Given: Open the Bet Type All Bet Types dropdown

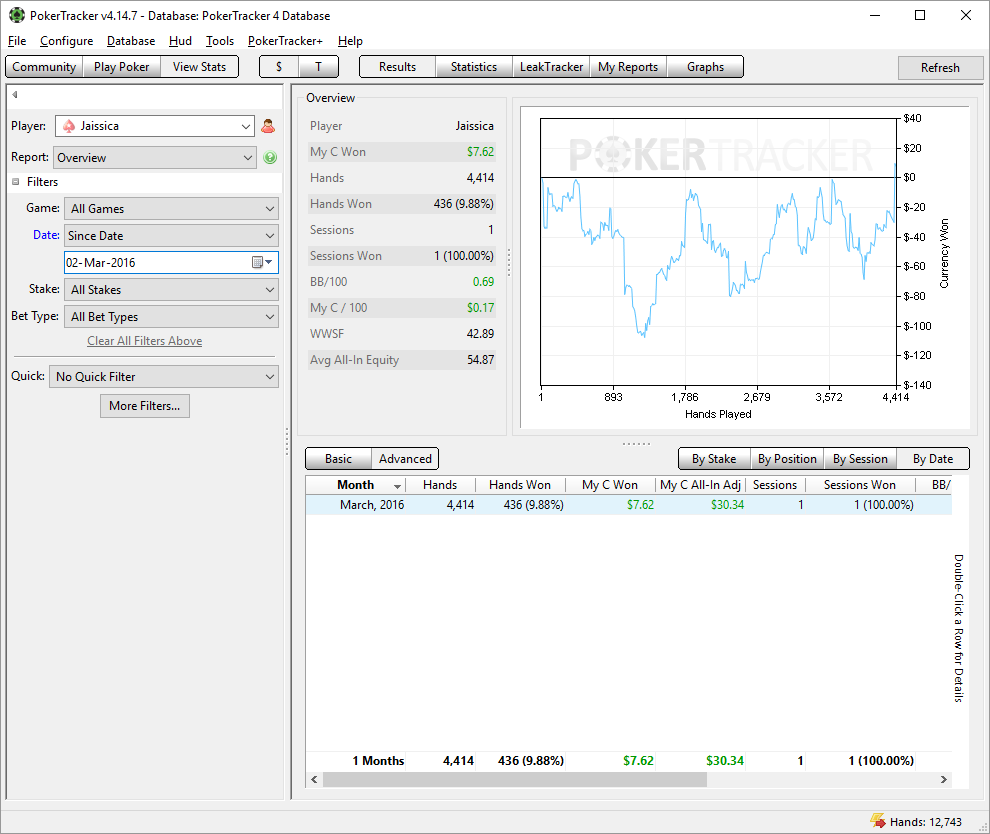Looking at the screenshot, I should 171,317.
